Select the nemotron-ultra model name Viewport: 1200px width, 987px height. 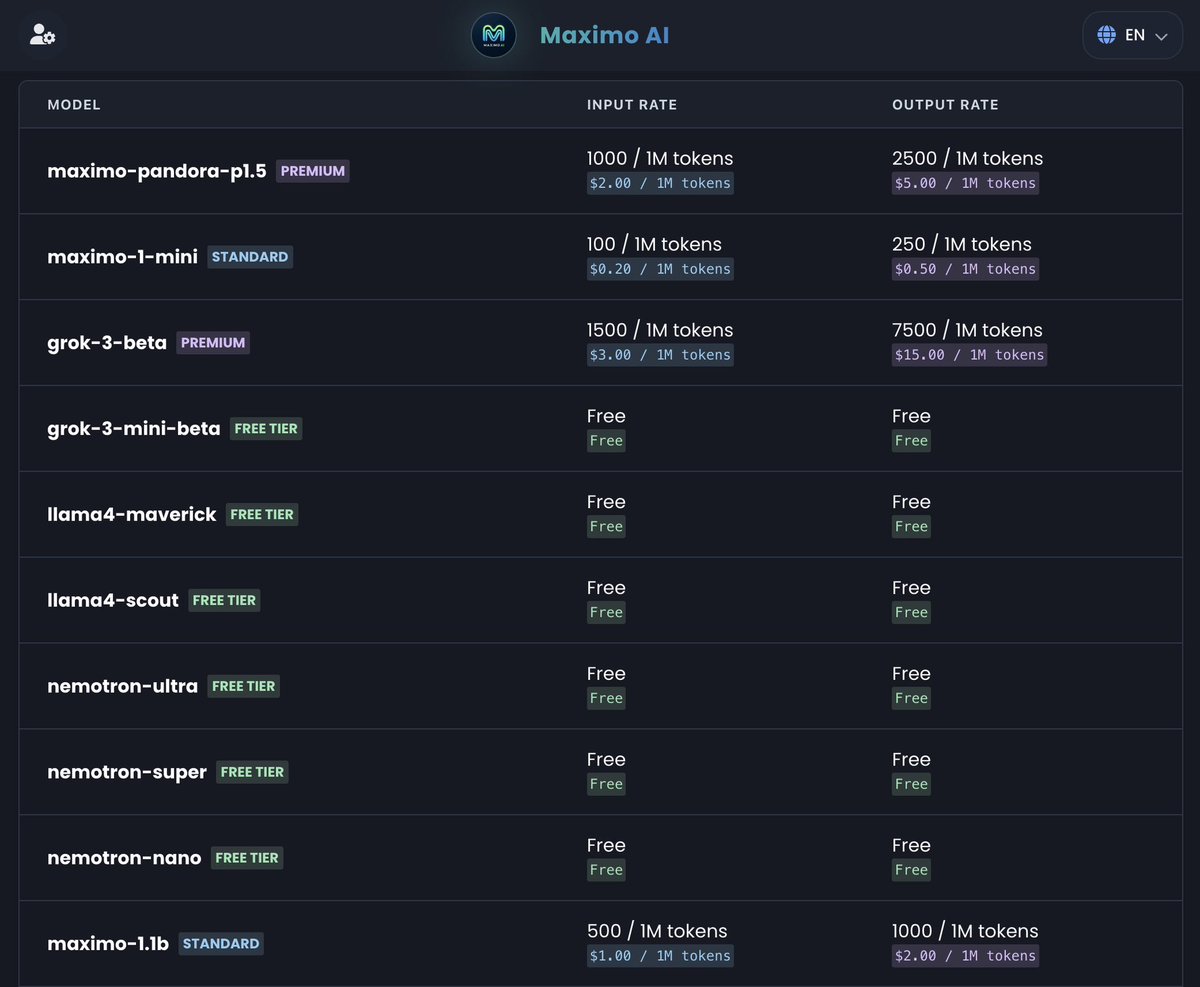pos(123,686)
